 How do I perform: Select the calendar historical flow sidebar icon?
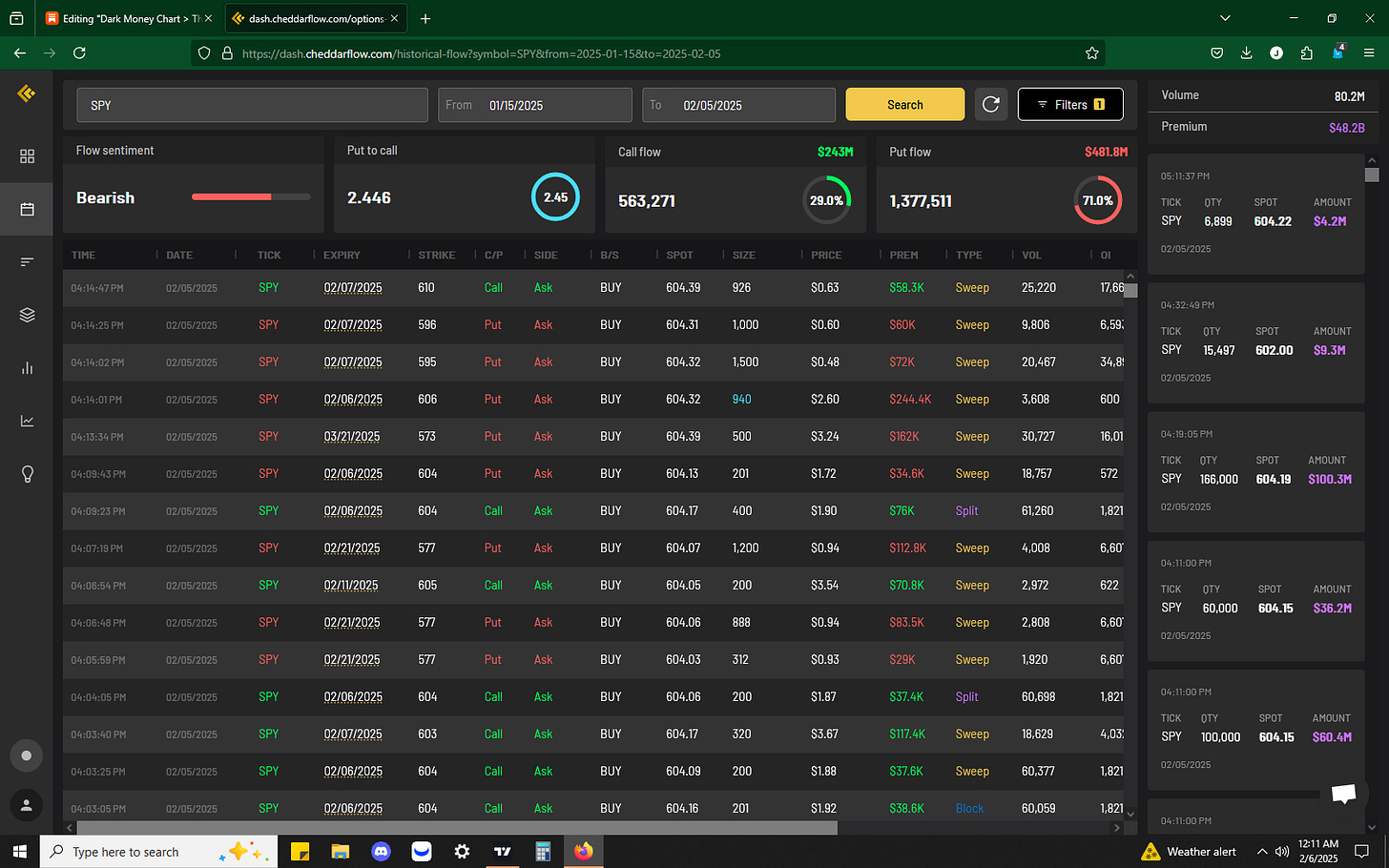coord(27,209)
